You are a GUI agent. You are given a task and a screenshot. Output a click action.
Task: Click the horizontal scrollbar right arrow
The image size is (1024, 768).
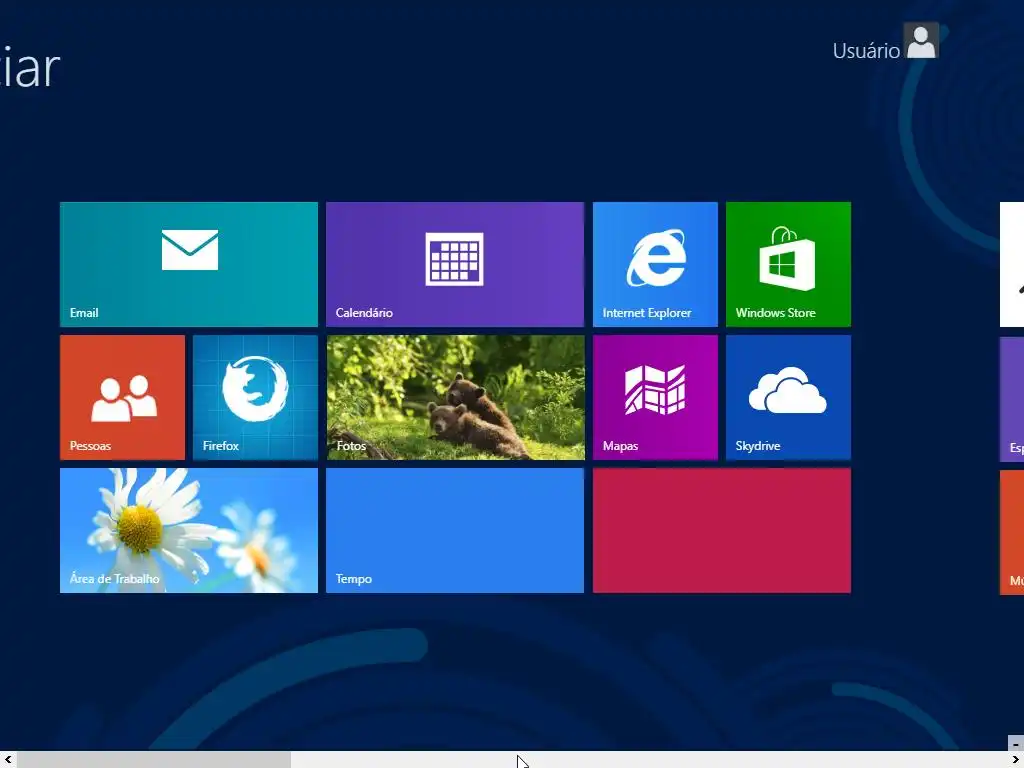pyautogui.click(x=1016, y=760)
